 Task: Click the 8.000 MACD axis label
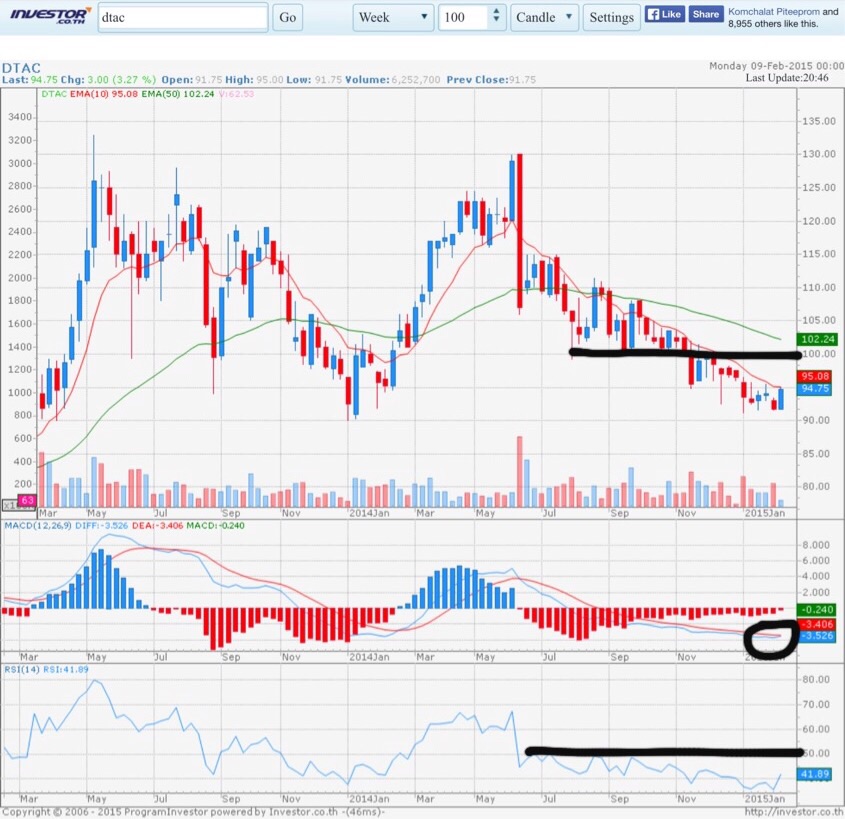coord(816,545)
